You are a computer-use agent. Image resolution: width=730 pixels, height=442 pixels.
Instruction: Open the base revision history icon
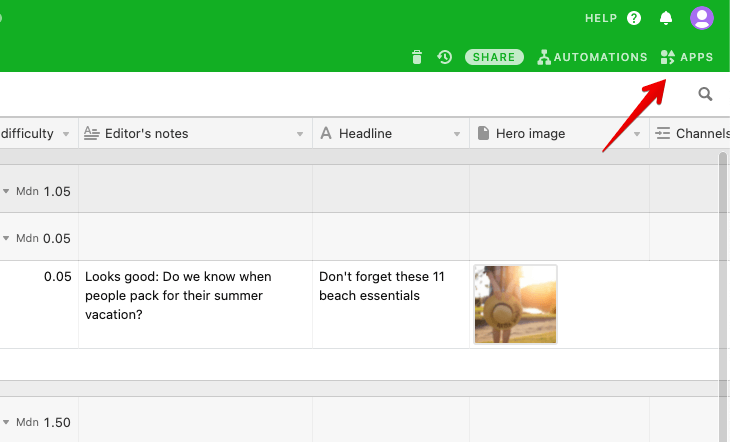(x=445, y=57)
